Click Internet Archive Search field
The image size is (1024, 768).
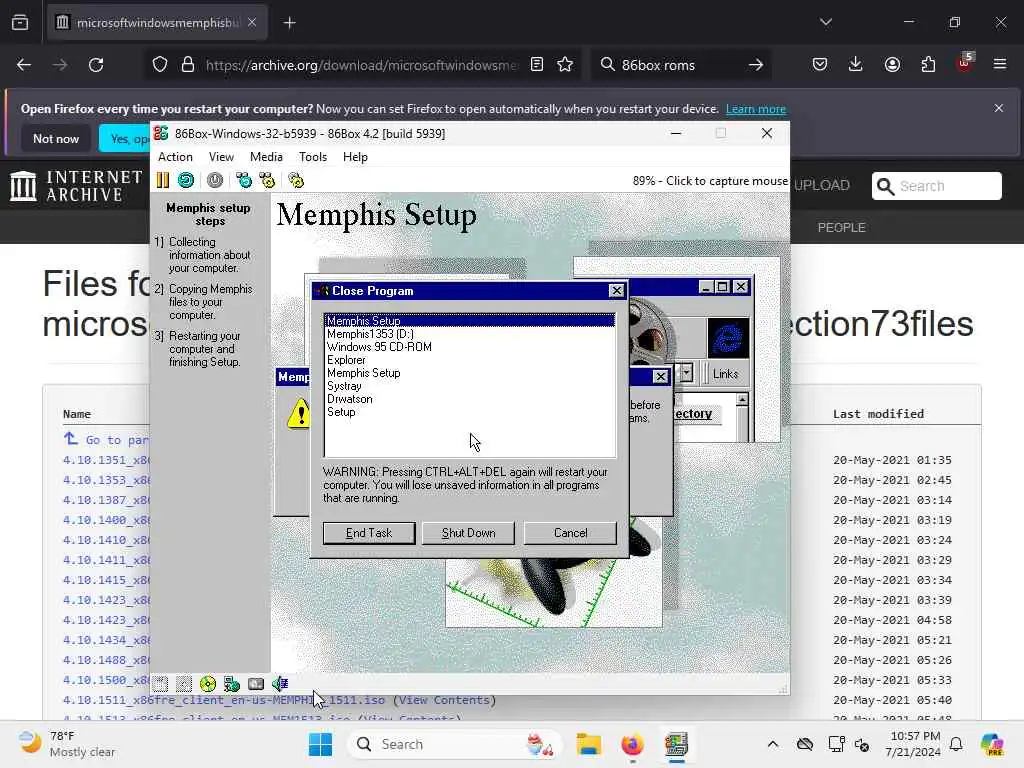coord(936,186)
